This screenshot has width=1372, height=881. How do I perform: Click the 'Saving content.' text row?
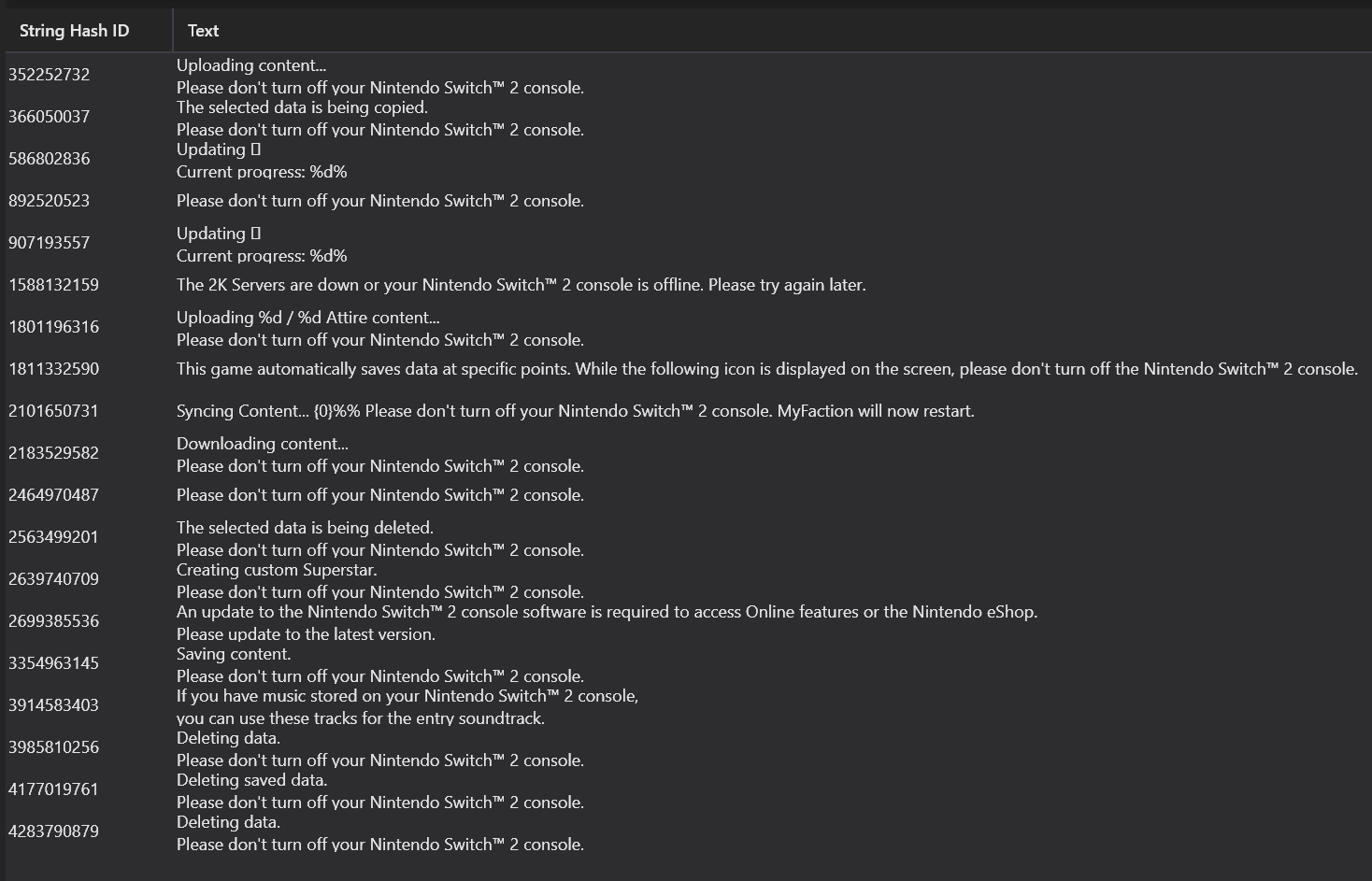pos(234,654)
